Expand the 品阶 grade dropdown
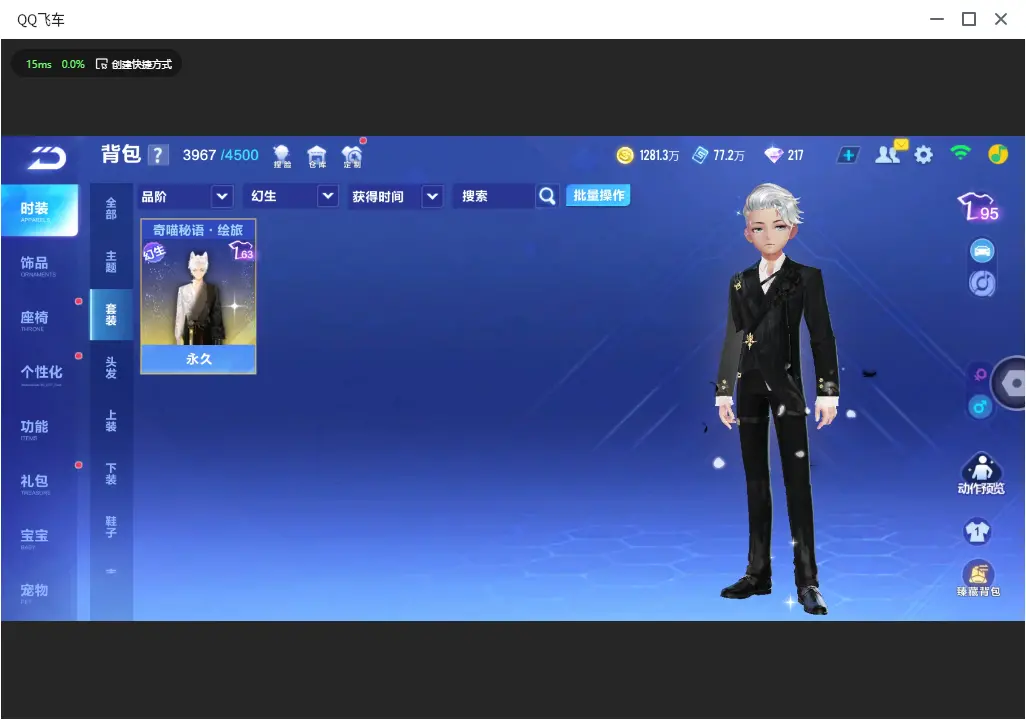The height and width of the screenshot is (720, 1026). point(185,196)
